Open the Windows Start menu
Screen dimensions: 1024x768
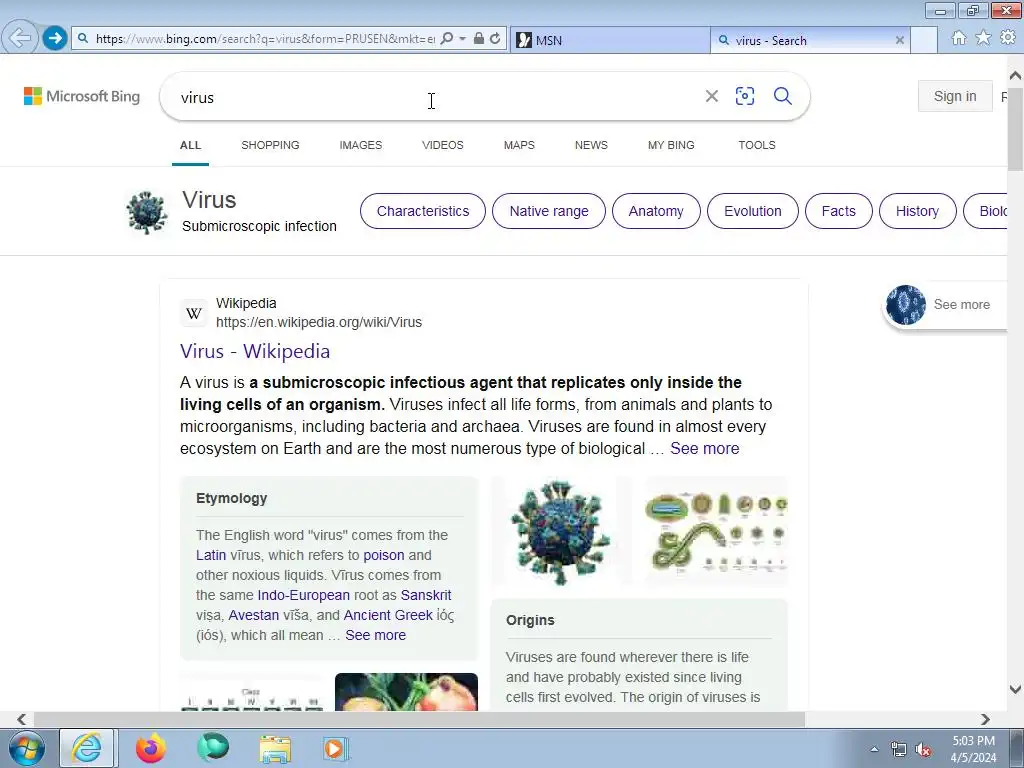coord(26,748)
